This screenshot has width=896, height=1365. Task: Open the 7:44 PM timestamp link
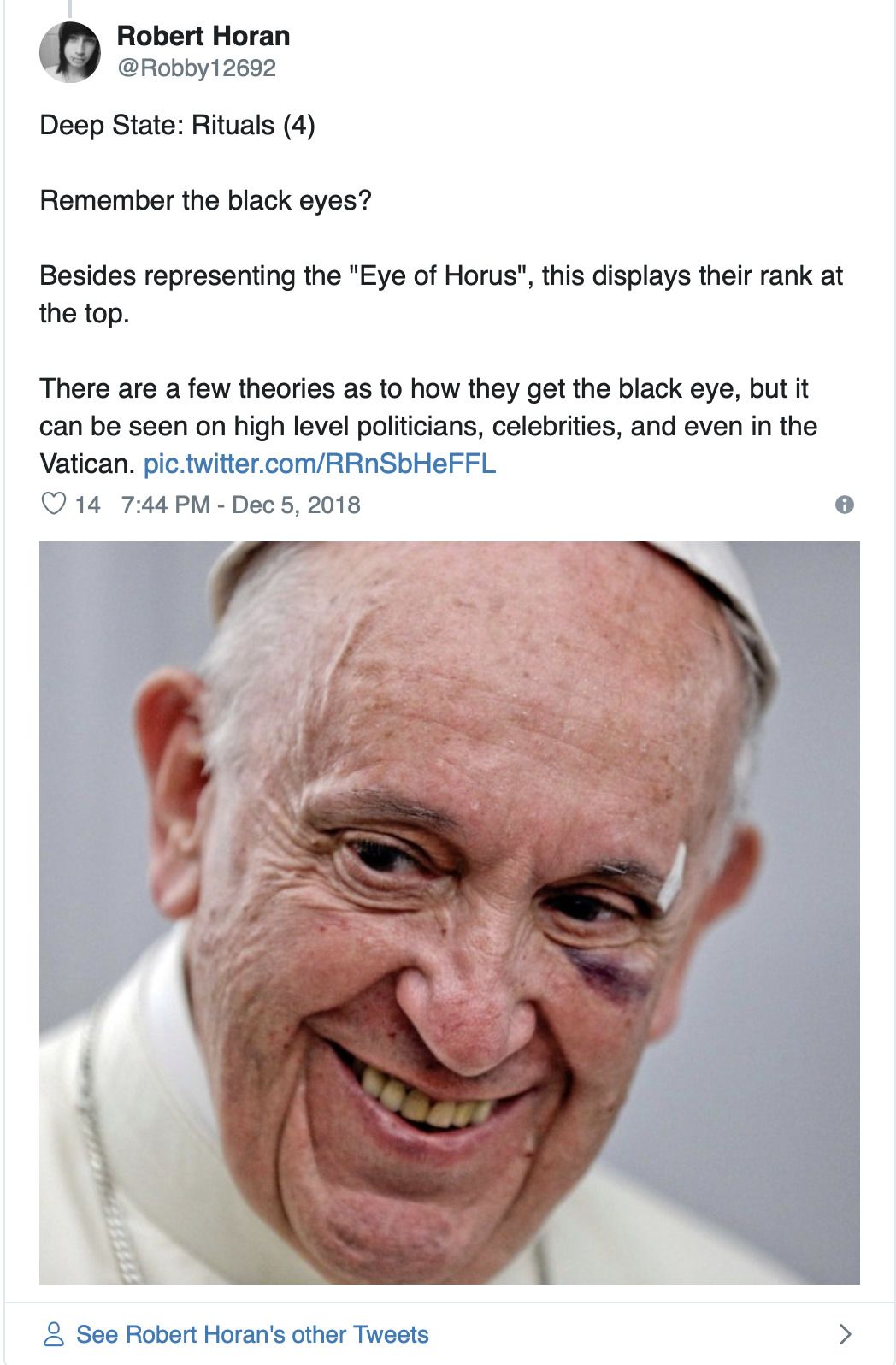[x=166, y=505]
